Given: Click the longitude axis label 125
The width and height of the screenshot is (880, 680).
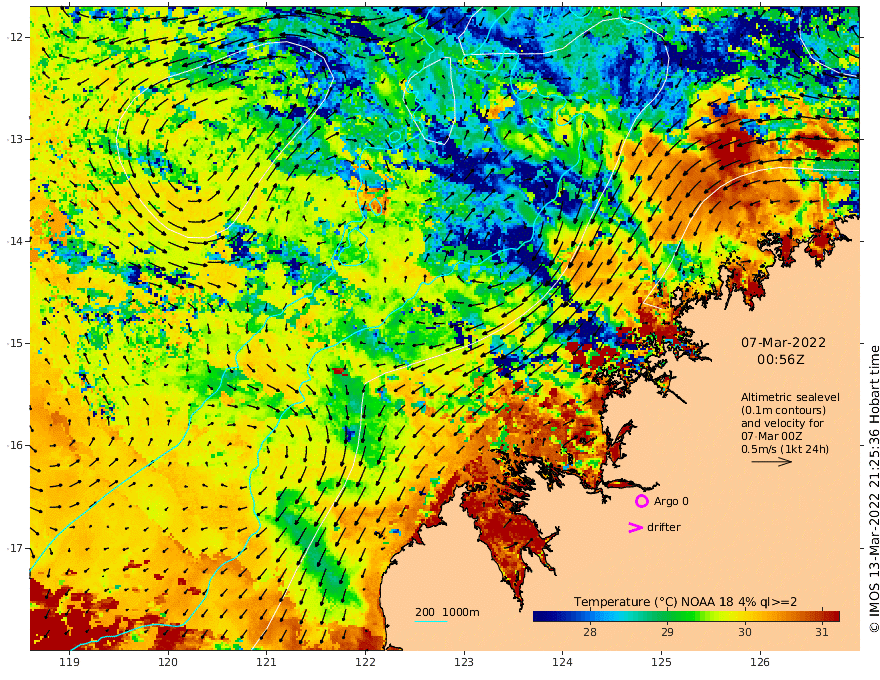Looking at the screenshot, I should tap(661, 662).
